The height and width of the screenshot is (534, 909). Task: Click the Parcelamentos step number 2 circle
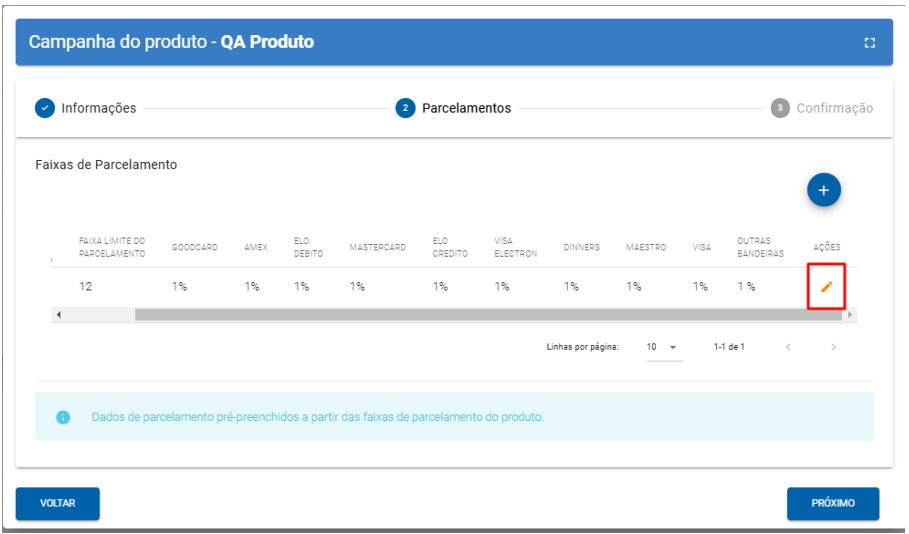(x=405, y=108)
